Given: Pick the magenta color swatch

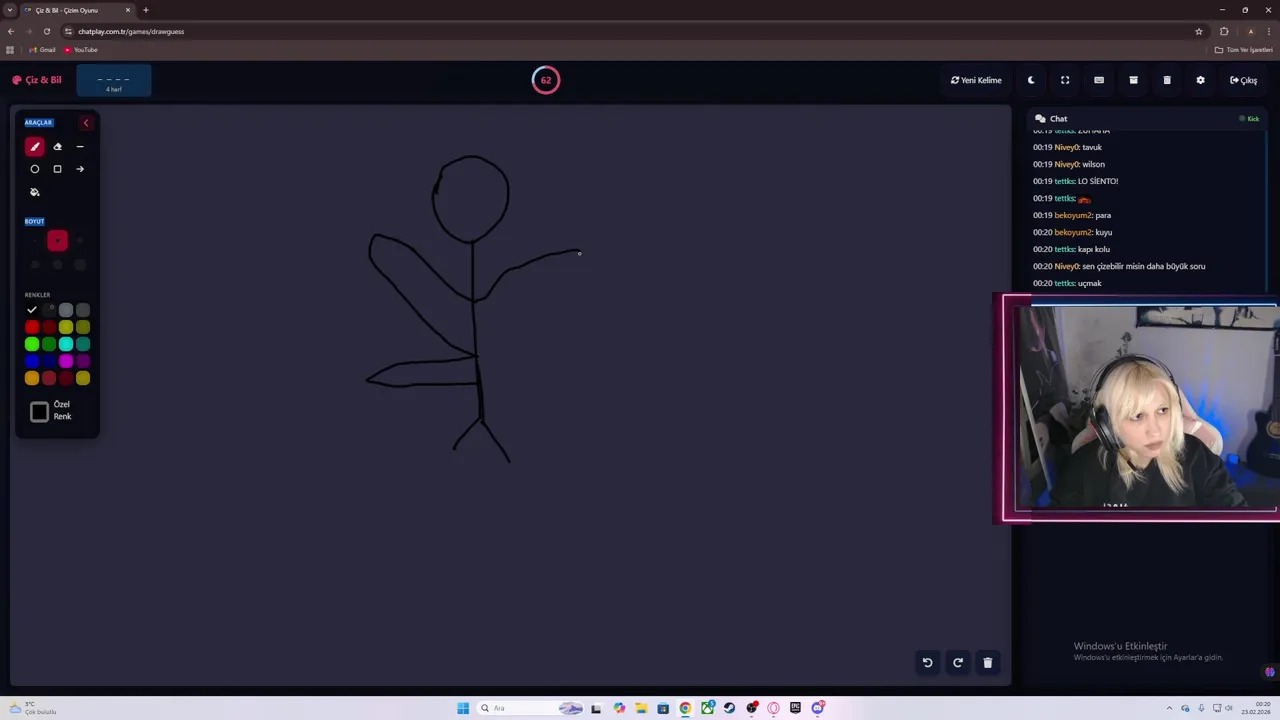Looking at the screenshot, I should pos(66,361).
